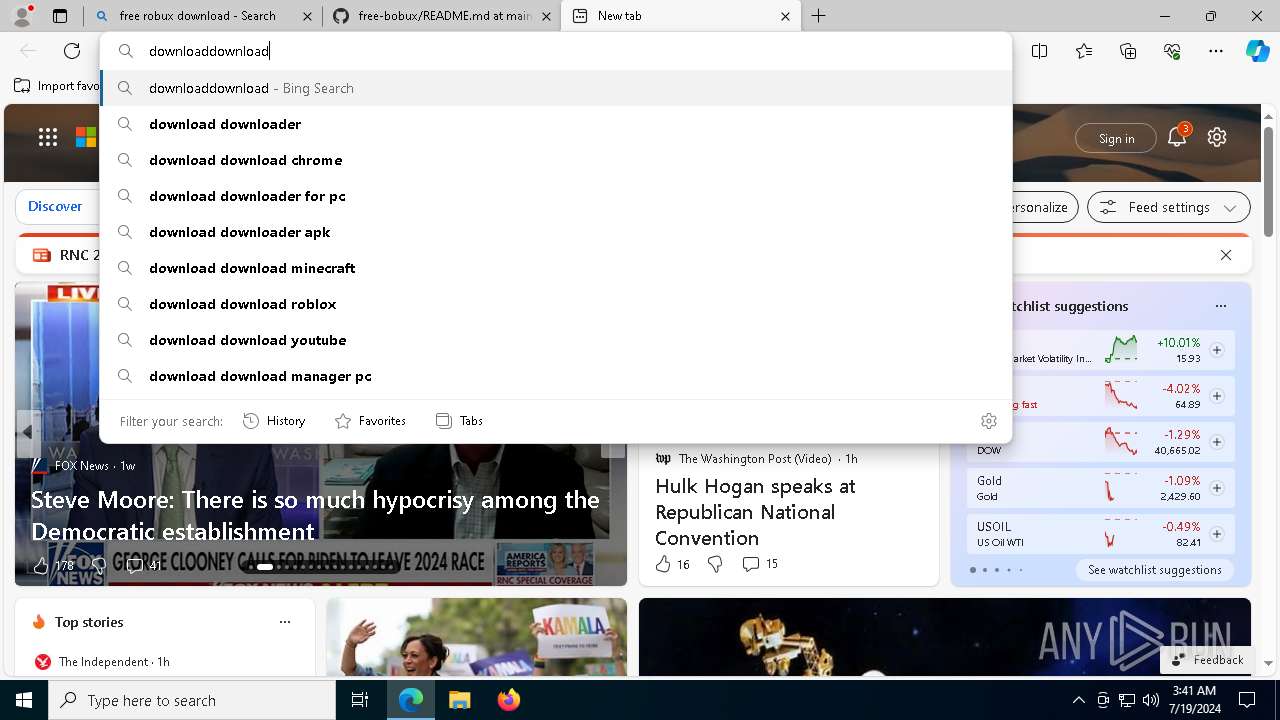Open Windows Start menu
Viewport: 1280px width, 720px height.
[x=24, y=700]
